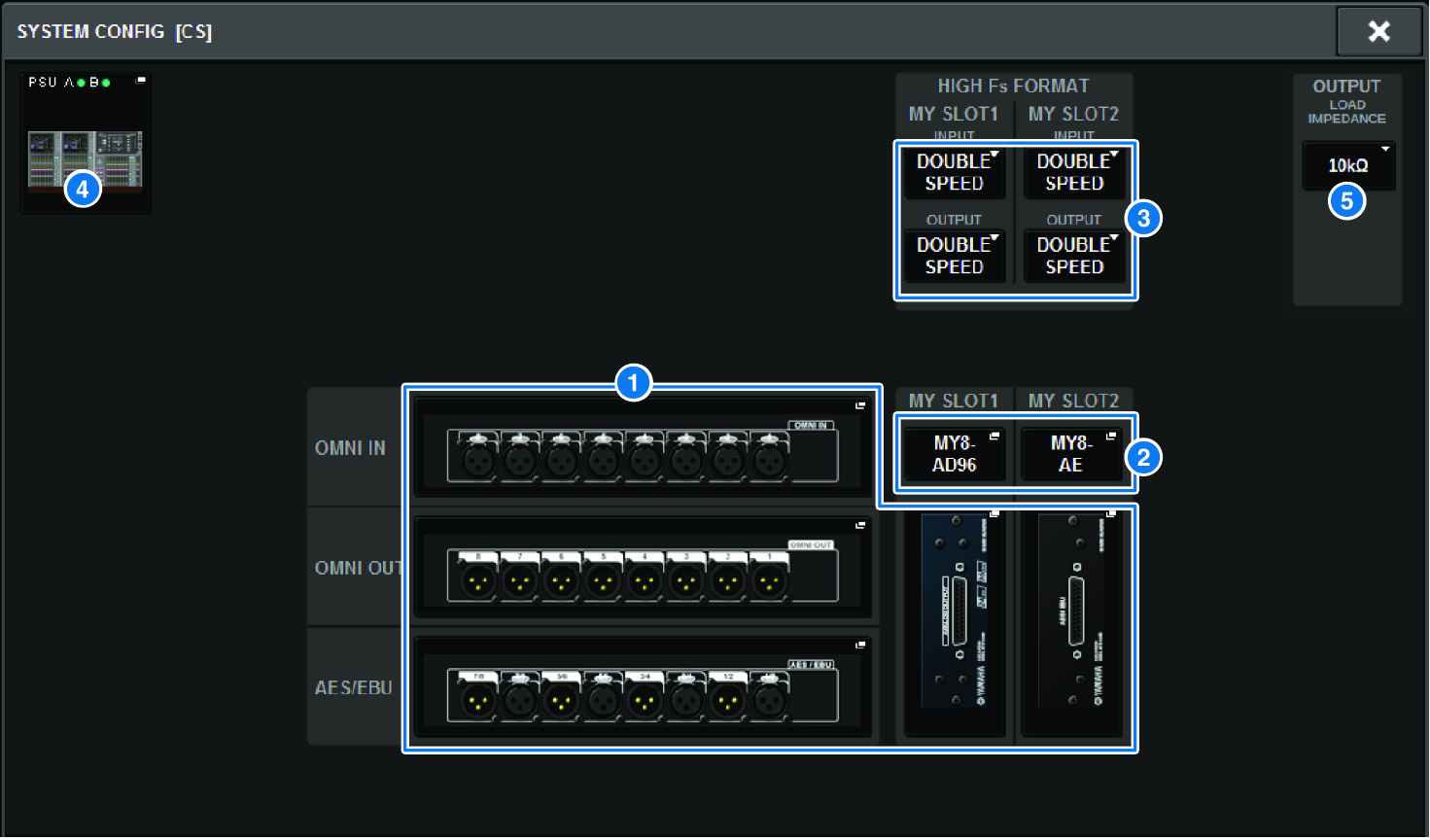The height and width of the screenshot is (840, 1430).
Task: Open the OMNI OUT detail popup icon
Action: (859, 525)
